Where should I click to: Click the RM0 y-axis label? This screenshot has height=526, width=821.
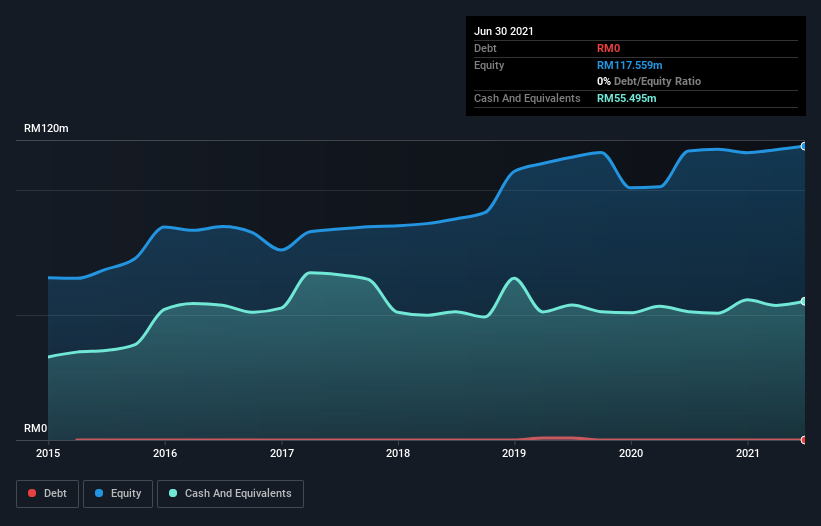point(36,428)
